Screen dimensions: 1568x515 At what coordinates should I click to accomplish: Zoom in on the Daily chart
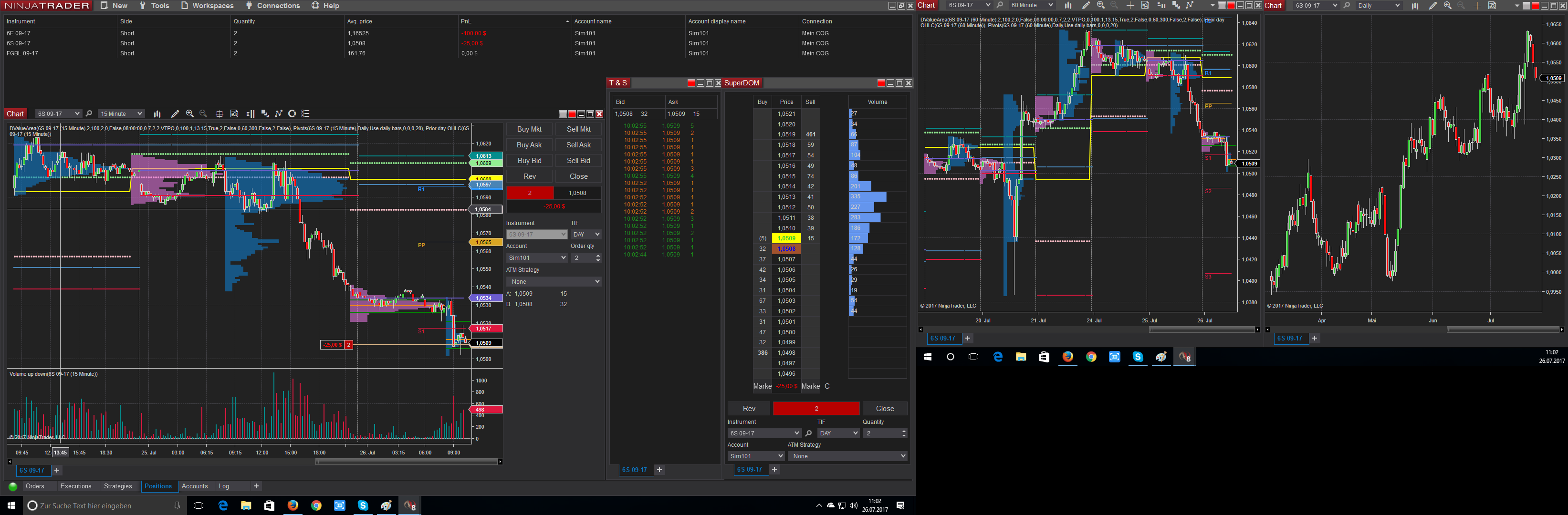click(x=1447, y=5)
